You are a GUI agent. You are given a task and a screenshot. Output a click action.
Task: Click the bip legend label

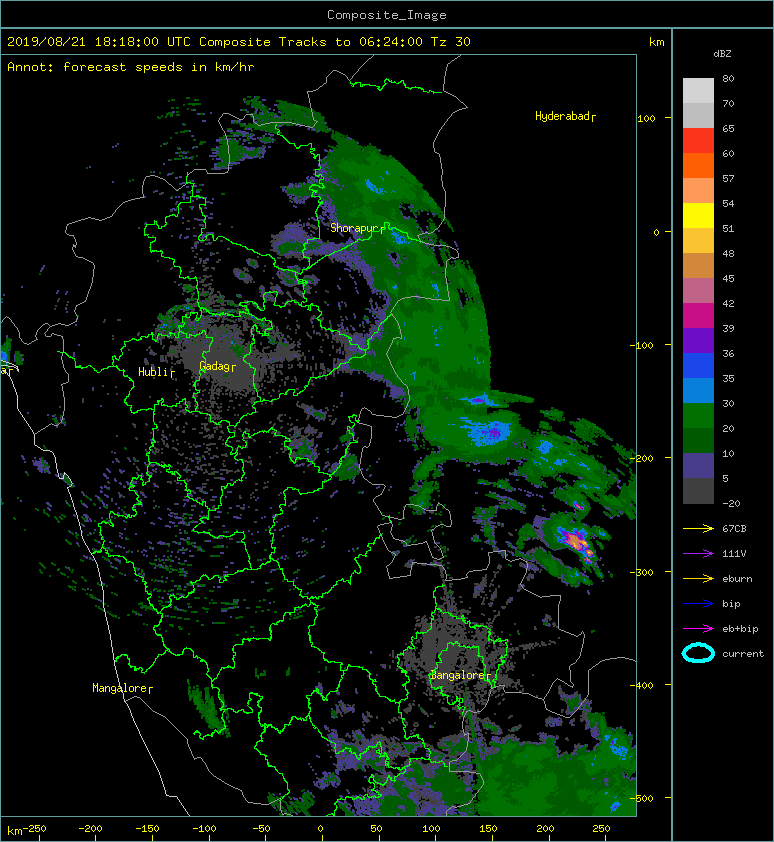coord(731,604)
